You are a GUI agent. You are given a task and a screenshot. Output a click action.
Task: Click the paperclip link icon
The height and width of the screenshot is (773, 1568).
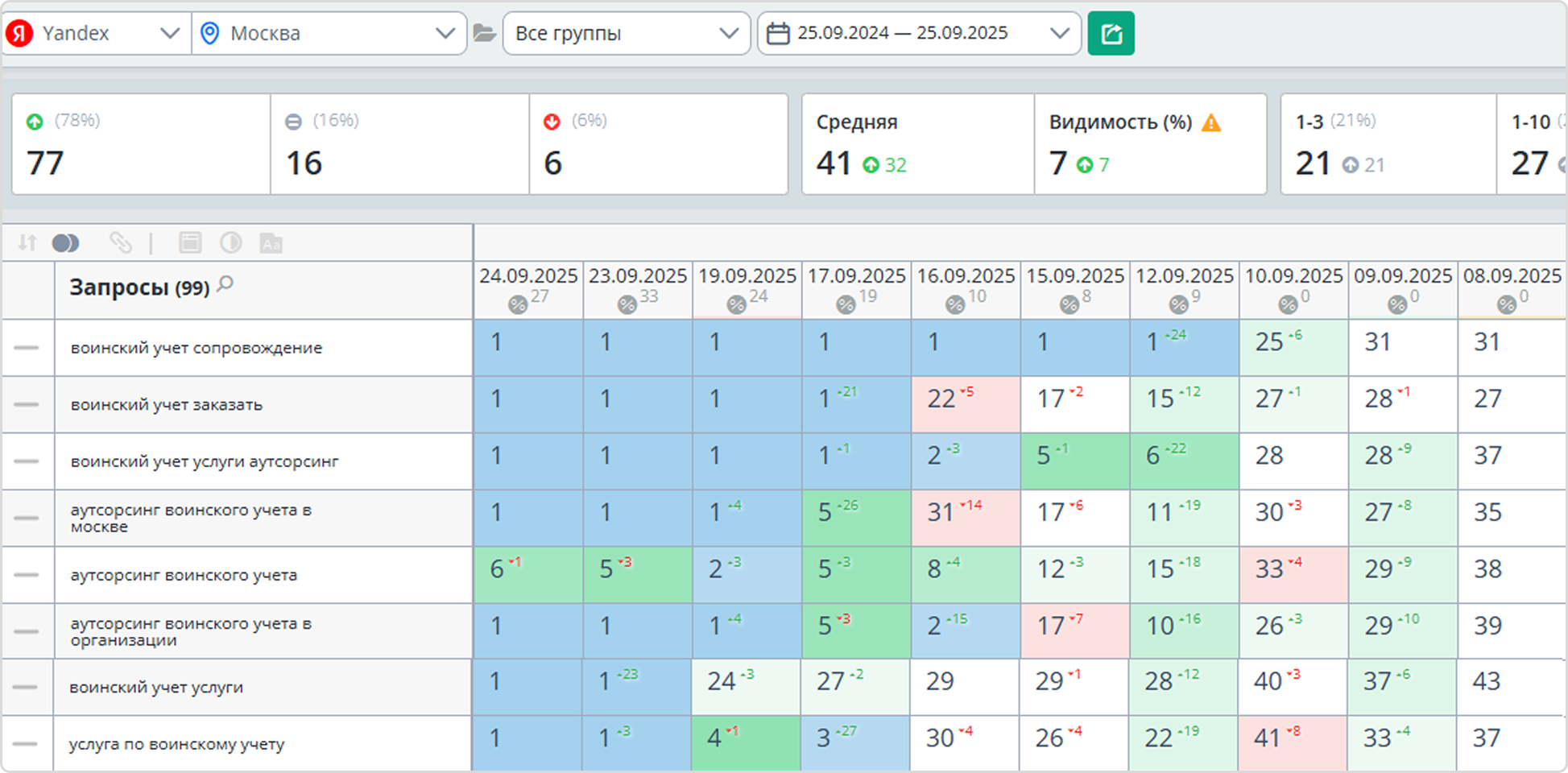pos(120,242)
